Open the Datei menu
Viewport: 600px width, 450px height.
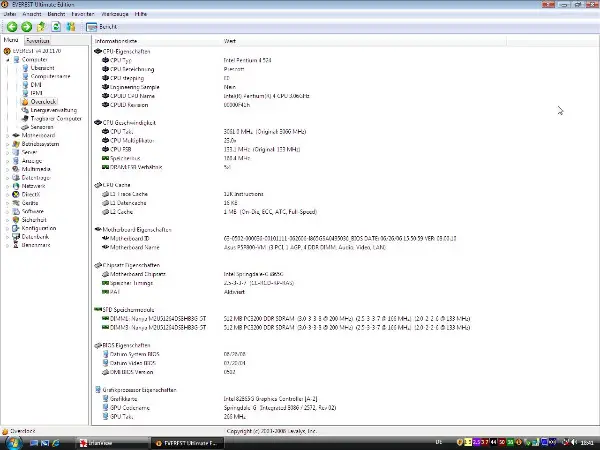(10, 14)
